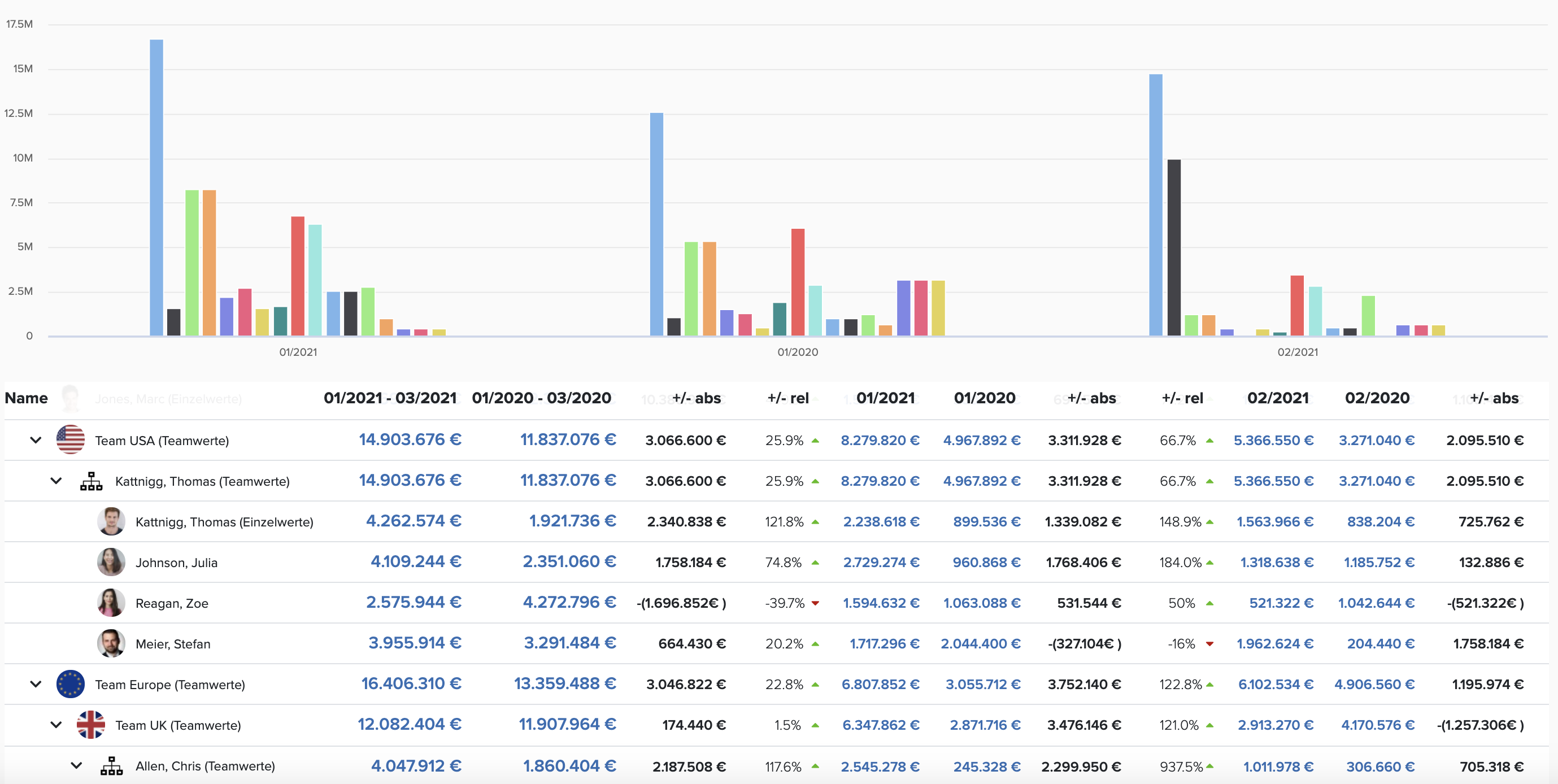Click the Team UK flag icon
This screenshot has width=1558, height=784.
(91, 725)
